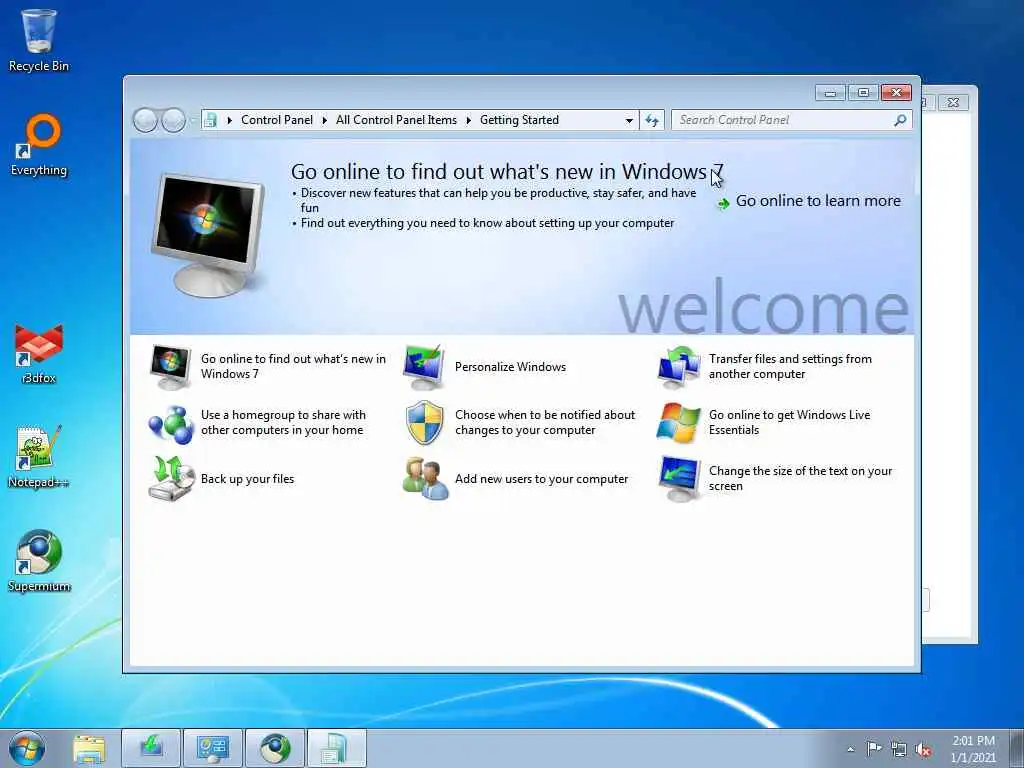Expand the address bar history dropdown
The width and height of the screenshot is (1024, 768).
[x=629, y=120]
